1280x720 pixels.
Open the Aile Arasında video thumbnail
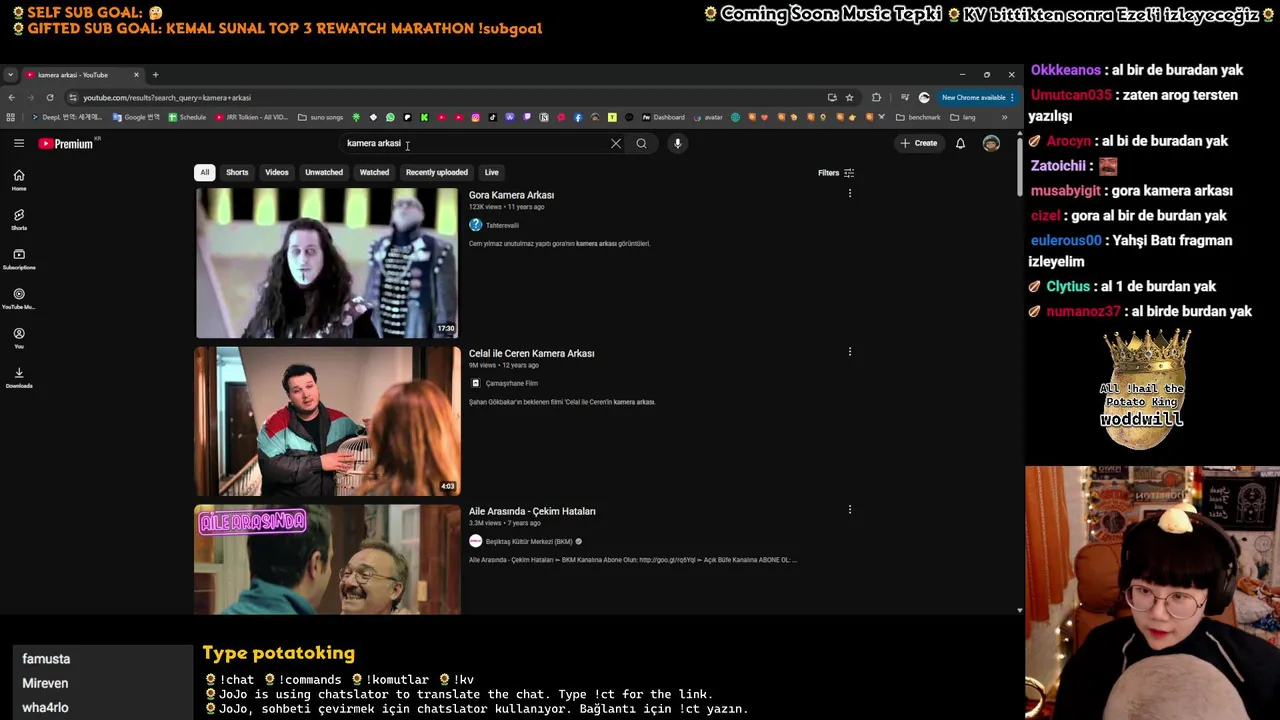(327, 559)
